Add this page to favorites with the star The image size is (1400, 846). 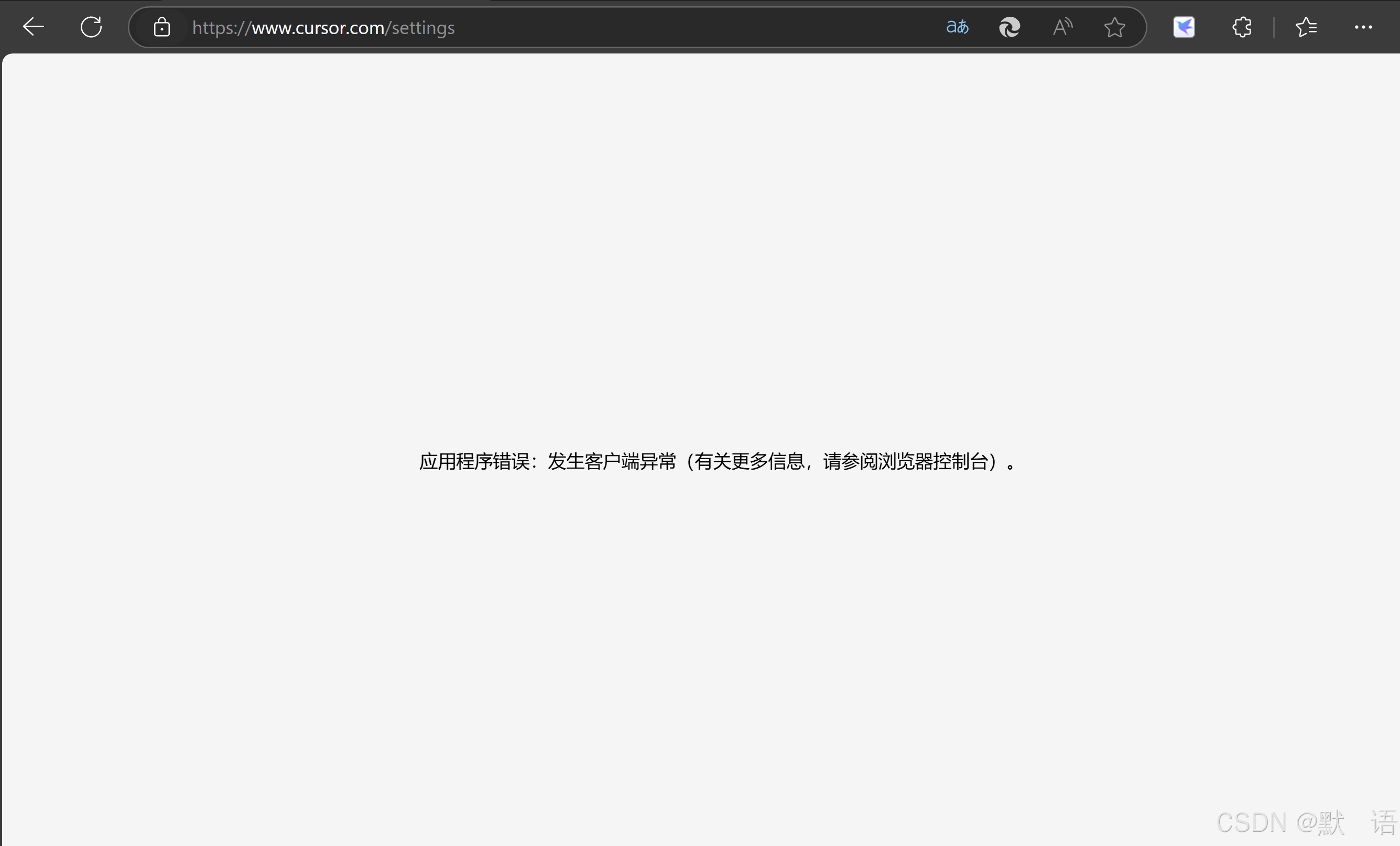[1114, 27]
